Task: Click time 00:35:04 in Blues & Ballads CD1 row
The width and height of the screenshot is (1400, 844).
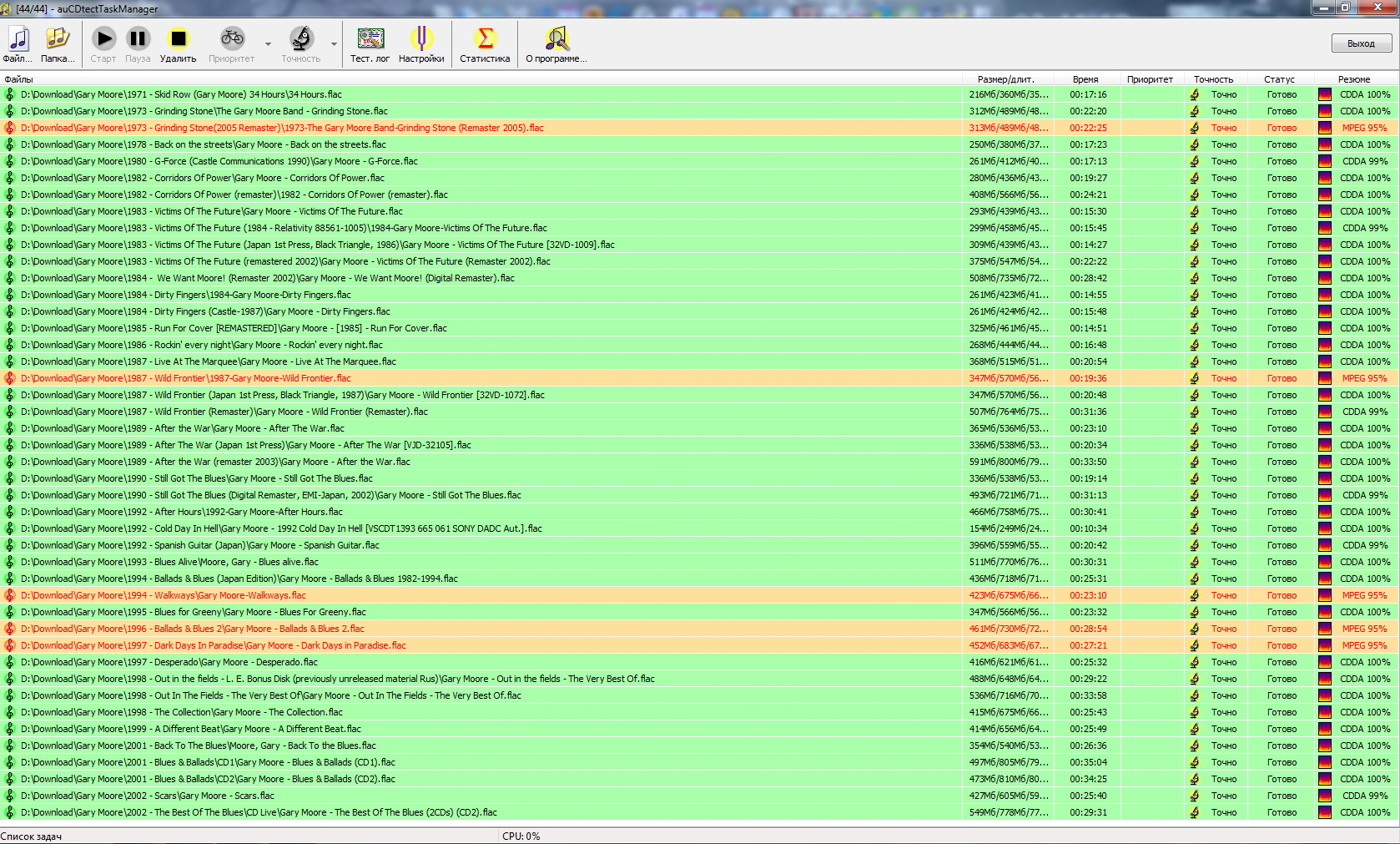Action: (x=1088, y=762)
